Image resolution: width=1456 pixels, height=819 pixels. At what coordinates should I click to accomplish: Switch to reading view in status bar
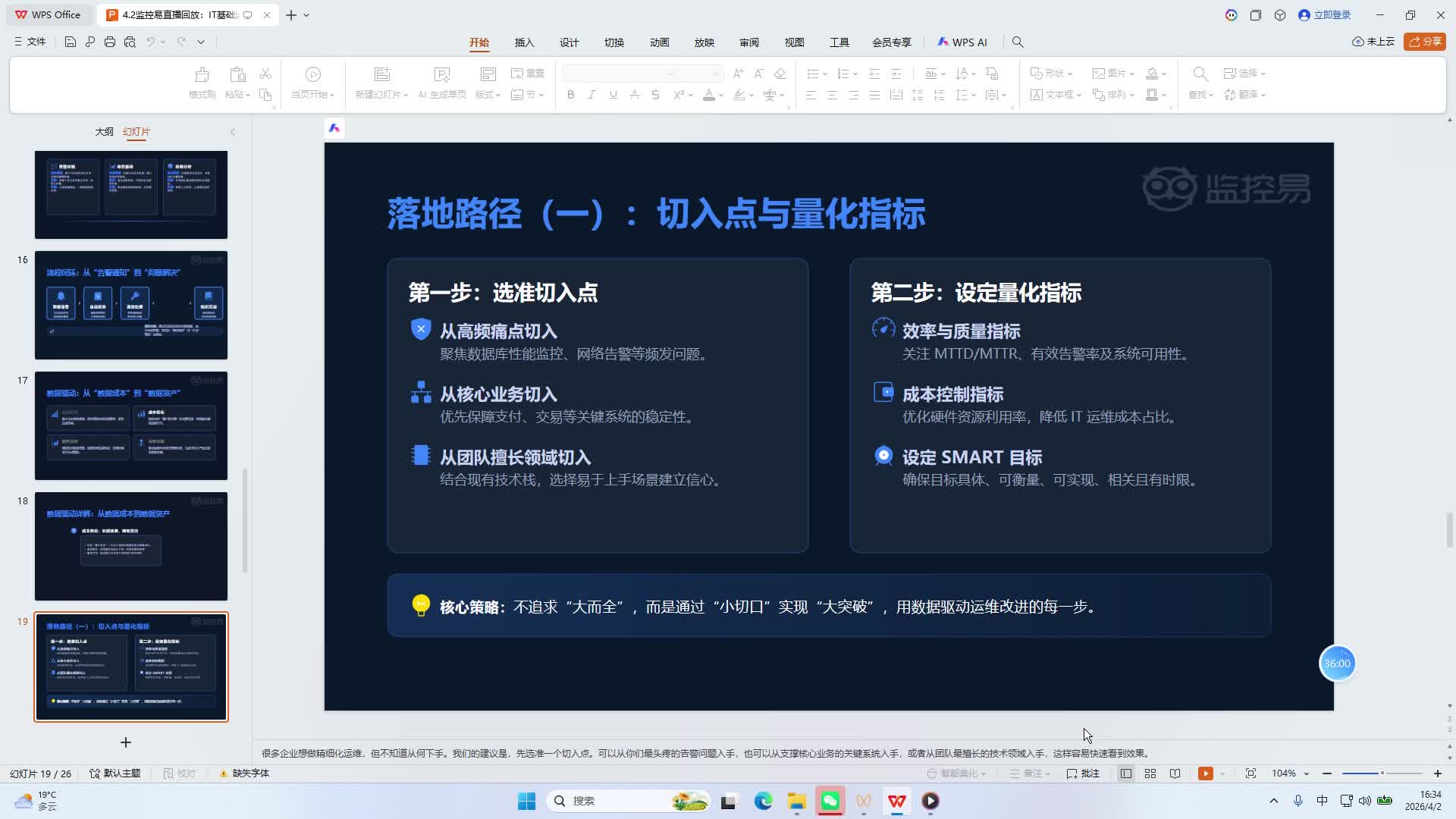1175,773
